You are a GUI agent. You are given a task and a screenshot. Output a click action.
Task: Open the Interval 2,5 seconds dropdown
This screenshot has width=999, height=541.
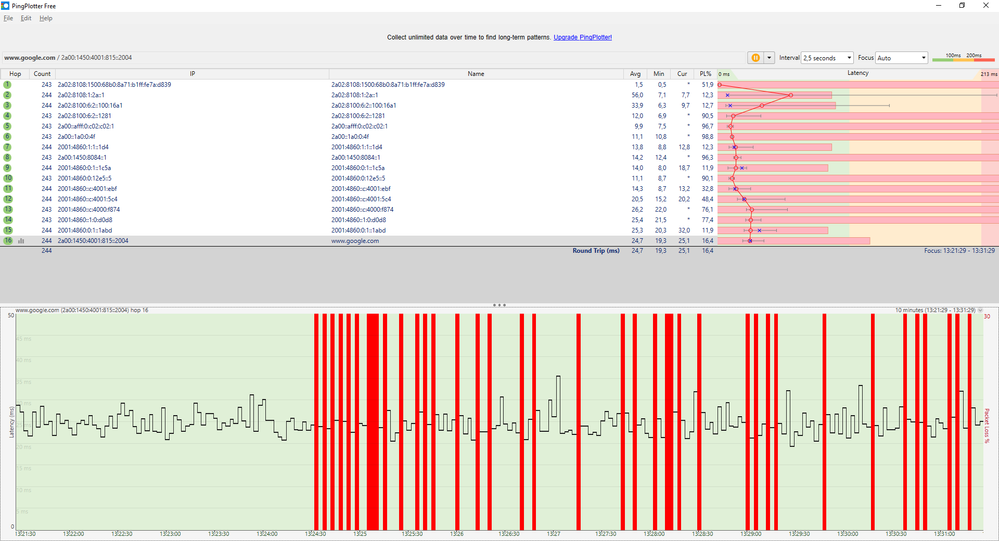click(x=826, y=57)
